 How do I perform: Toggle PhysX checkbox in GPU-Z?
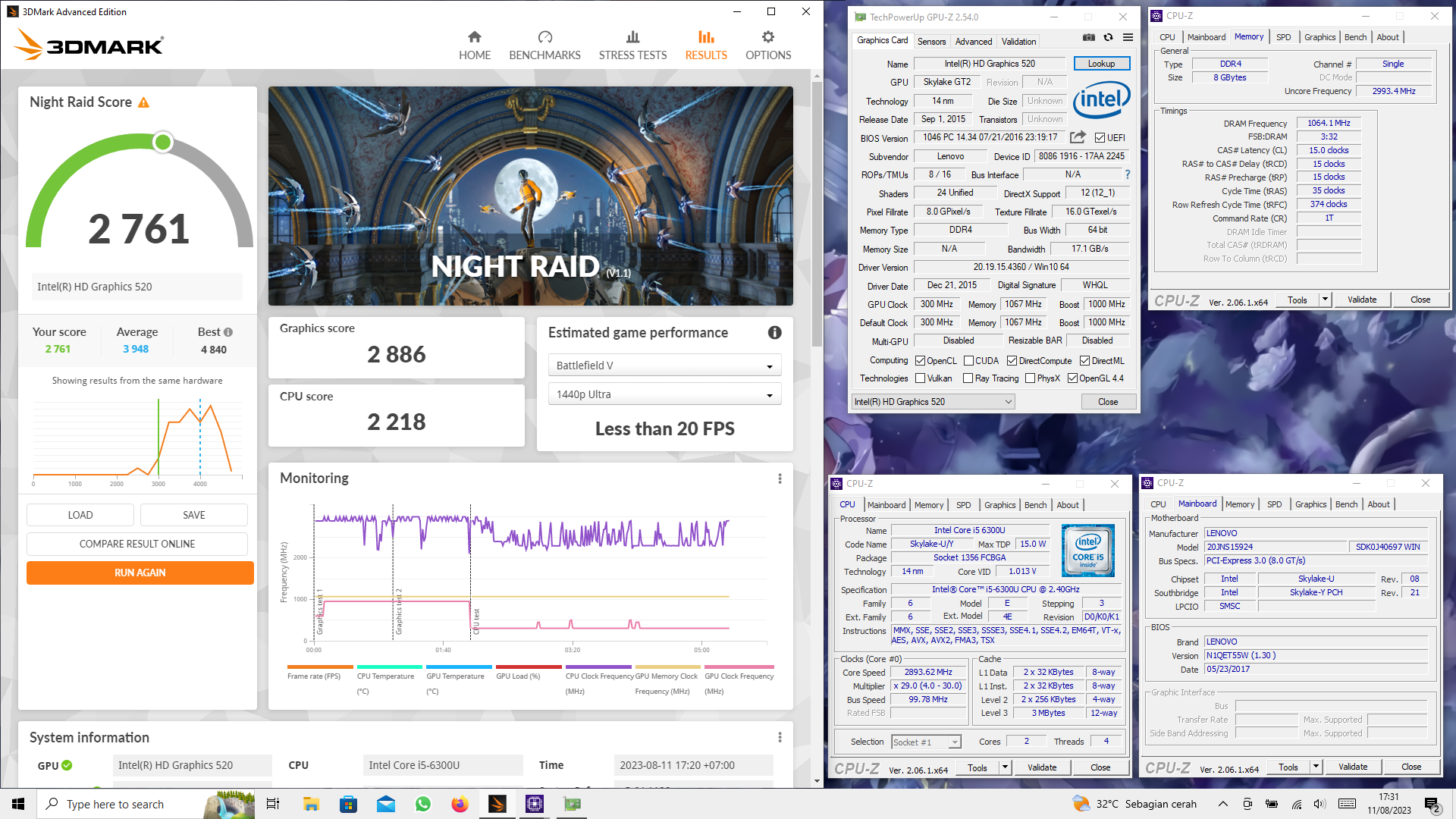point(1030,378)
